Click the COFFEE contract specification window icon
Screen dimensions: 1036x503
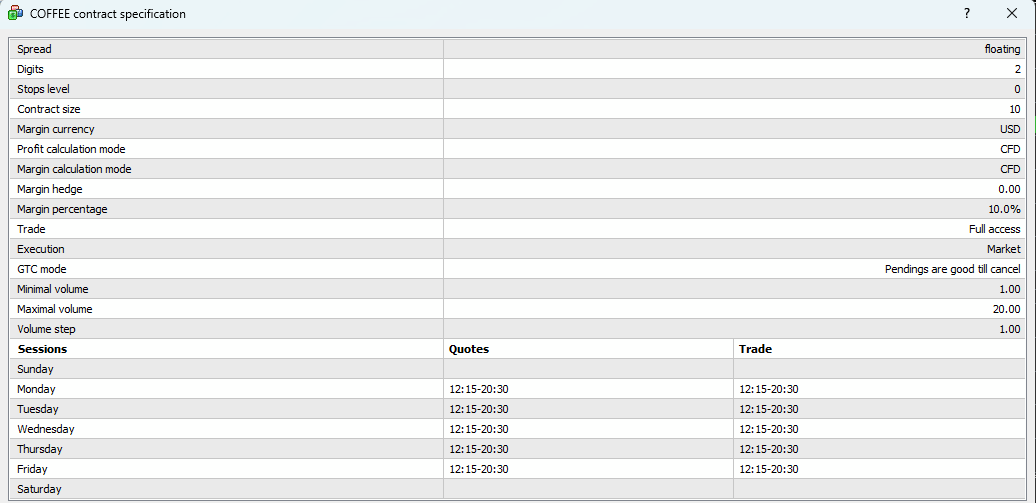coord(15,14)
